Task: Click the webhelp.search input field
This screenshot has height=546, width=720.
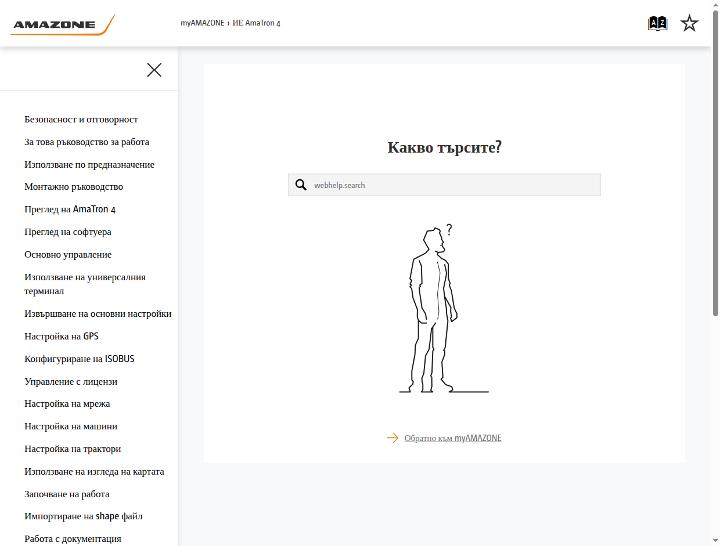Action: click(x=444, y=185)
